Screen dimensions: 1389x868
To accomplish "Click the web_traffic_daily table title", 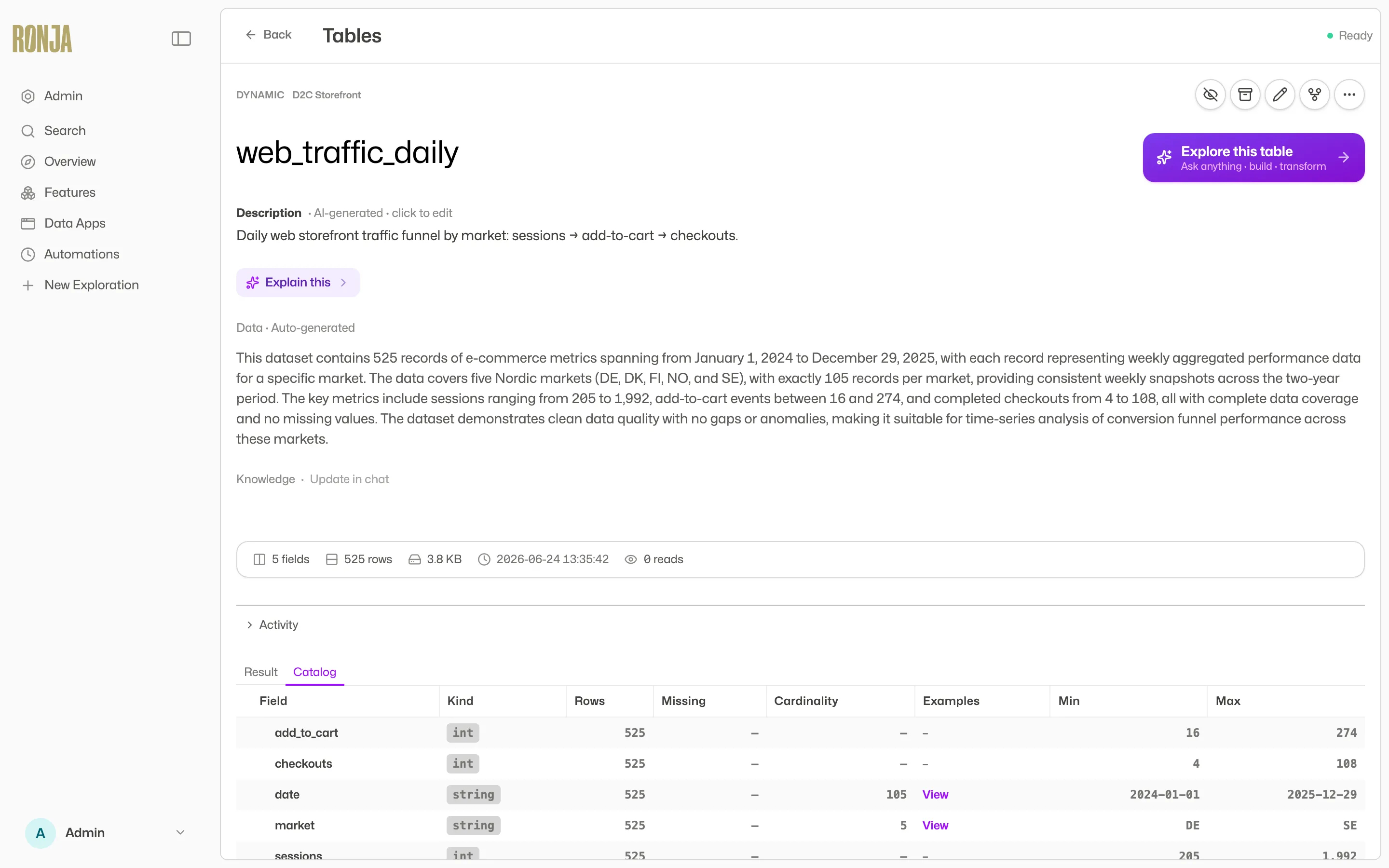I will [347, 153].
